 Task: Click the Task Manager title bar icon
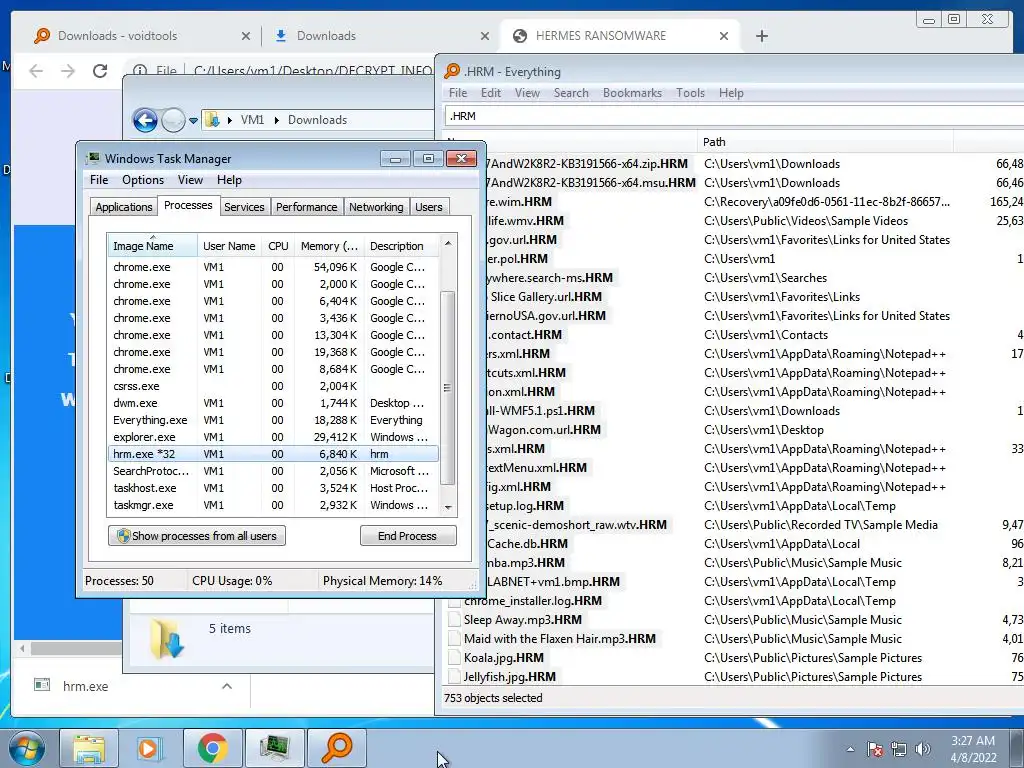pyautogui.click(x=93, y=158)
